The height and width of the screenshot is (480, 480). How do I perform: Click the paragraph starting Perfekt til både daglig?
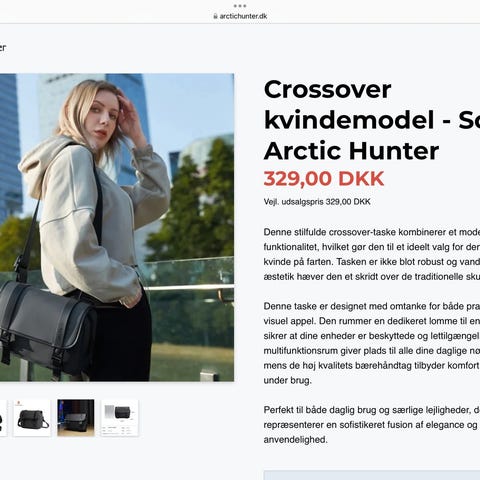pos(372,425)
